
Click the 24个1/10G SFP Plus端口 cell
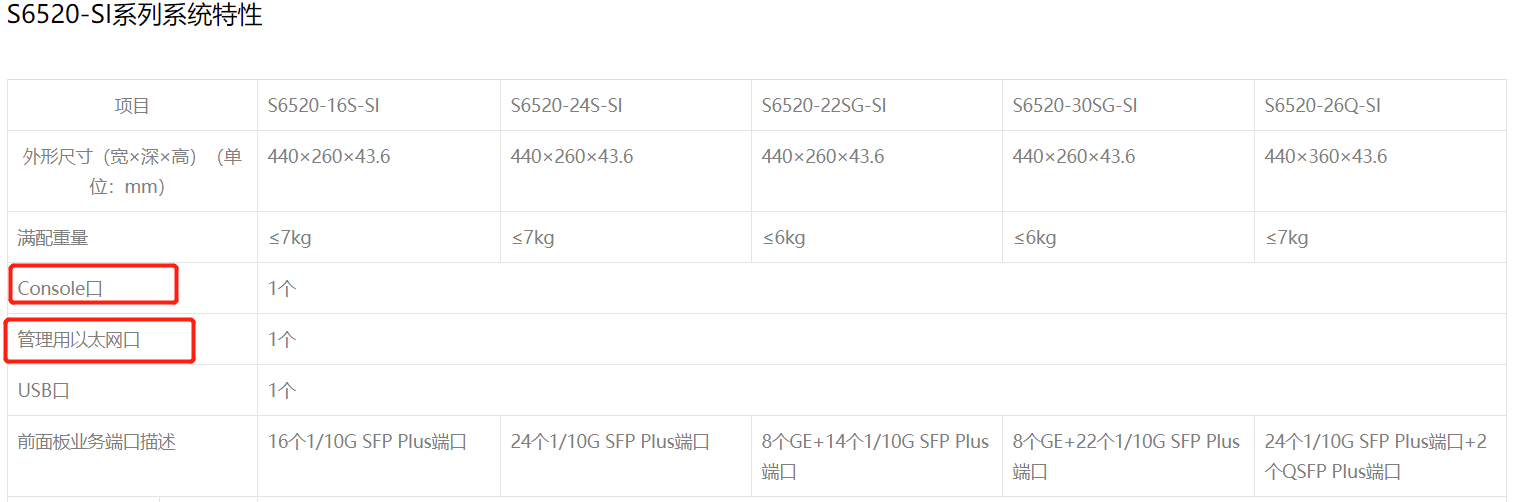click(610, 442)
